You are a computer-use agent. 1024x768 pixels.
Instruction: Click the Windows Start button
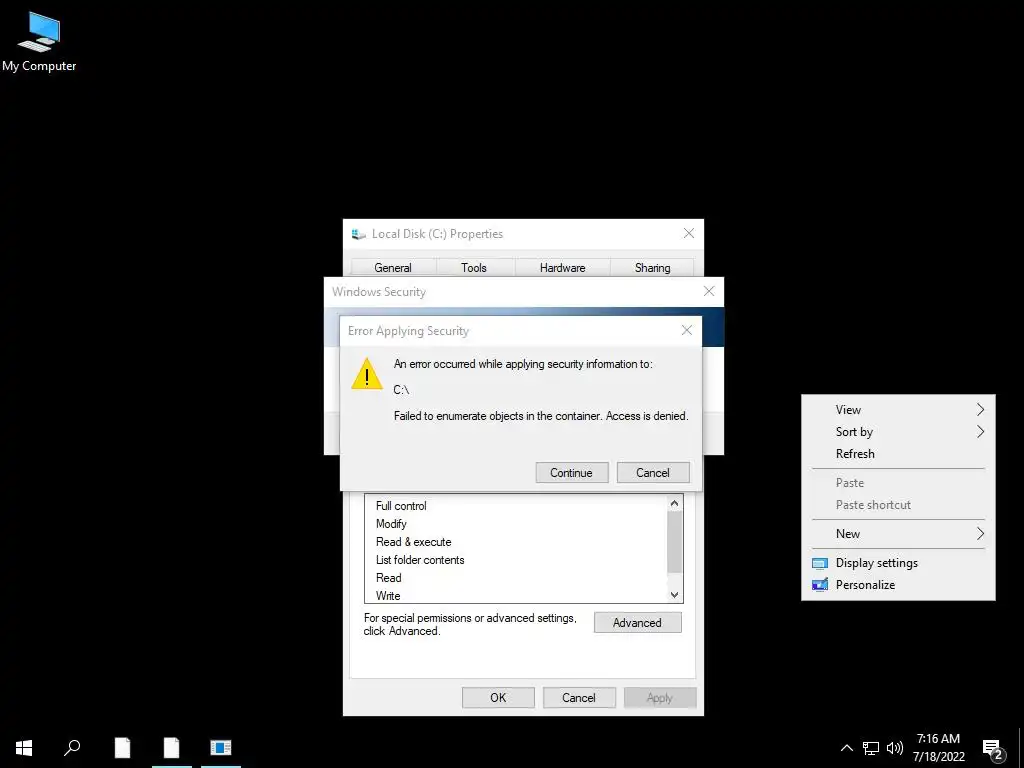[x=24, y=747]
